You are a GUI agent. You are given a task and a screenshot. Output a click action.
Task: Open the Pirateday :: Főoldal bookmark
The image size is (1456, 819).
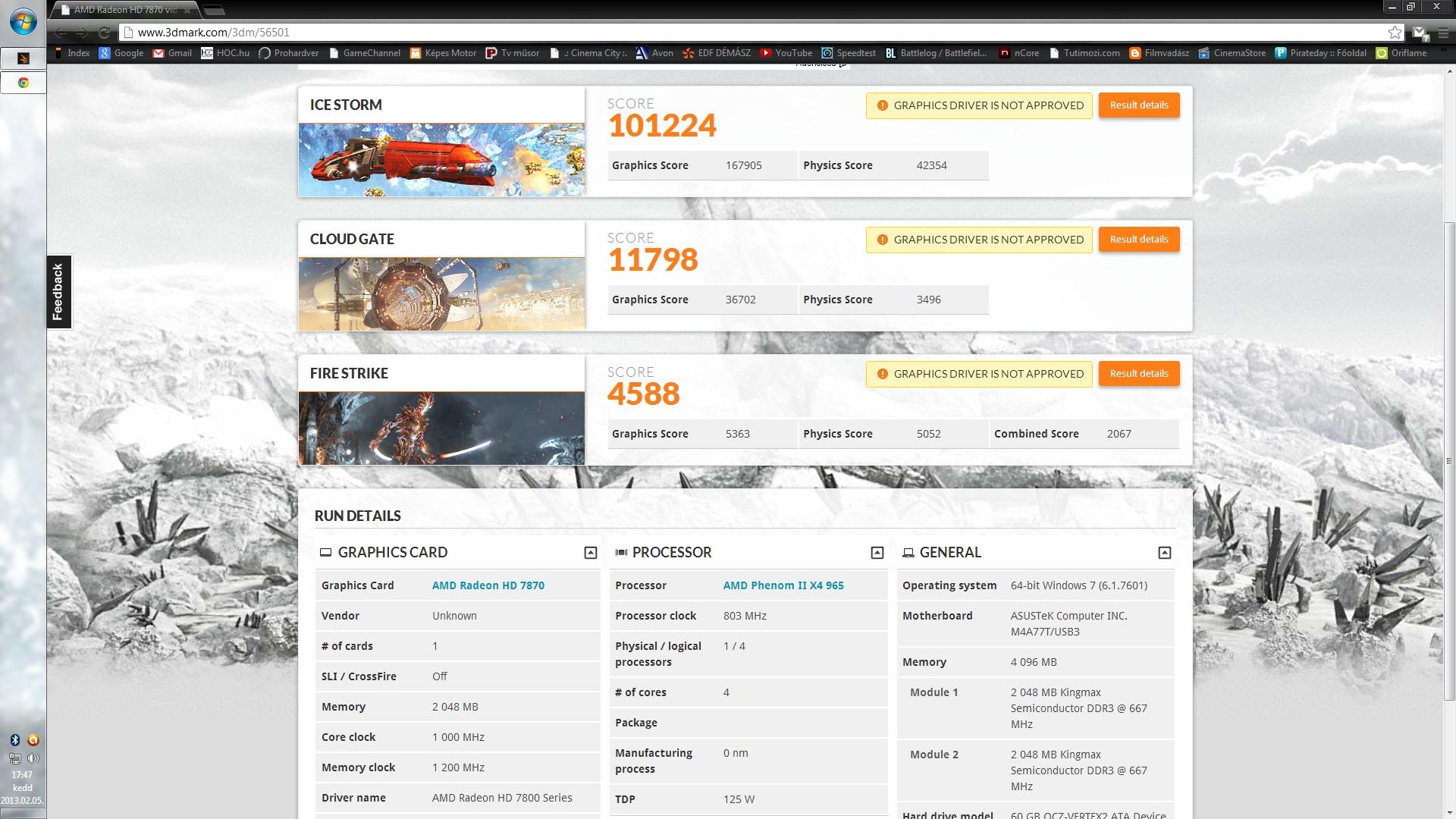pos(1320,53)
